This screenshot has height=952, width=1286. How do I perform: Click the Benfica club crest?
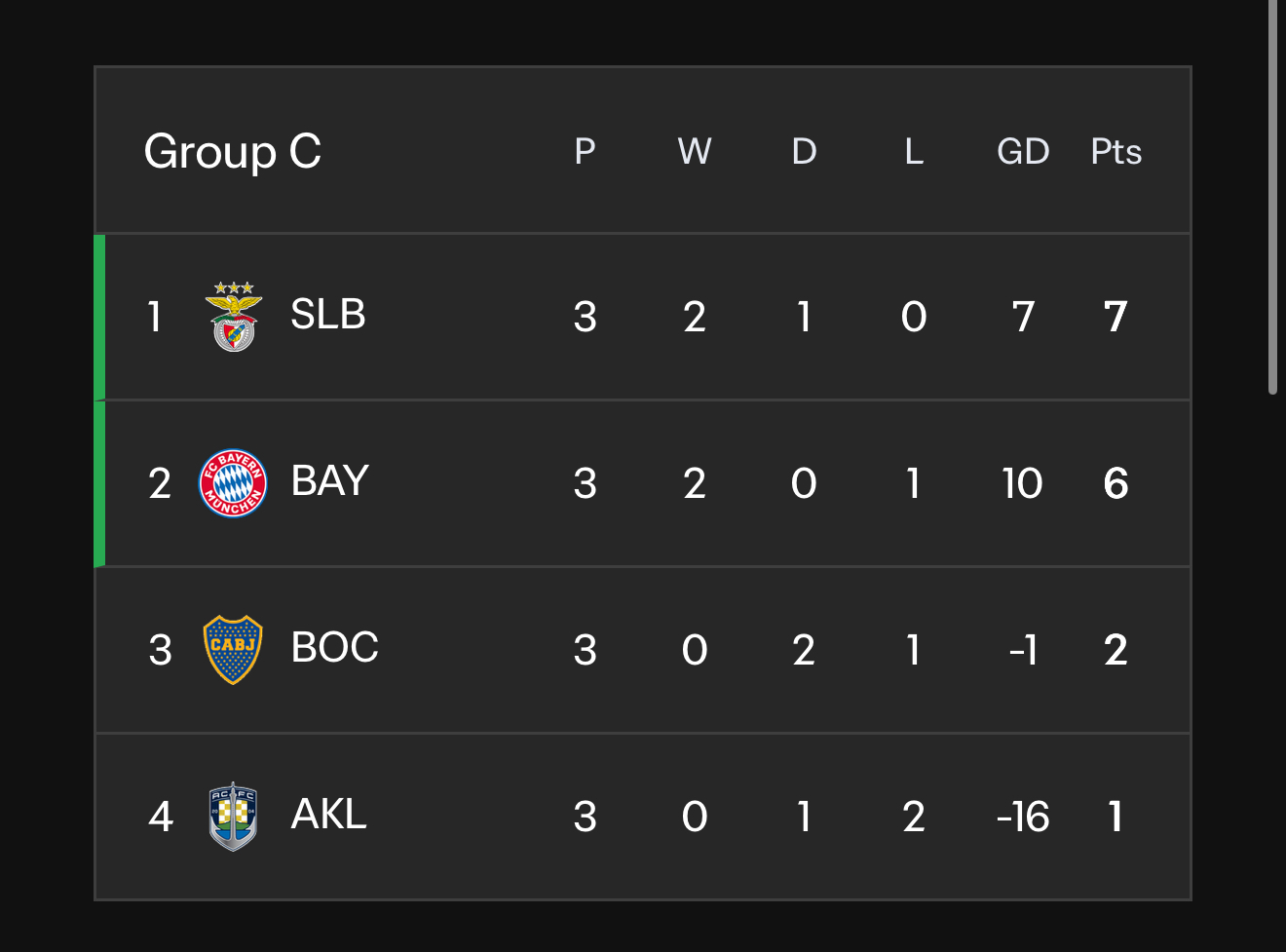tap(234, 317)
